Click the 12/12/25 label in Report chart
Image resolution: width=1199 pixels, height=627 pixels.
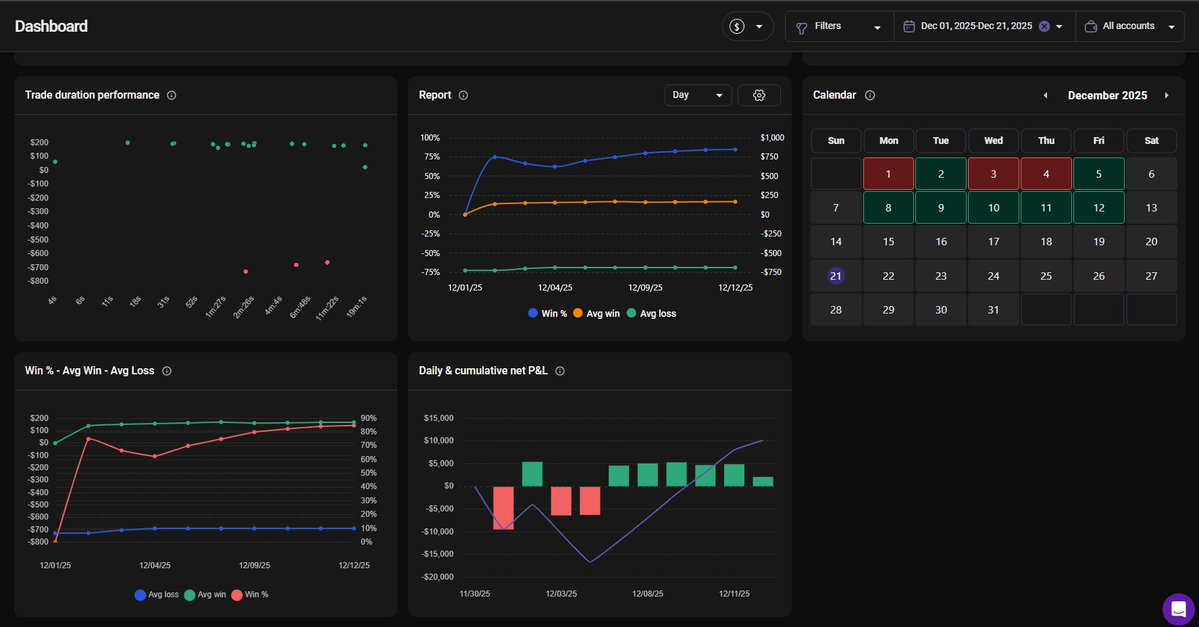(736, 288)
